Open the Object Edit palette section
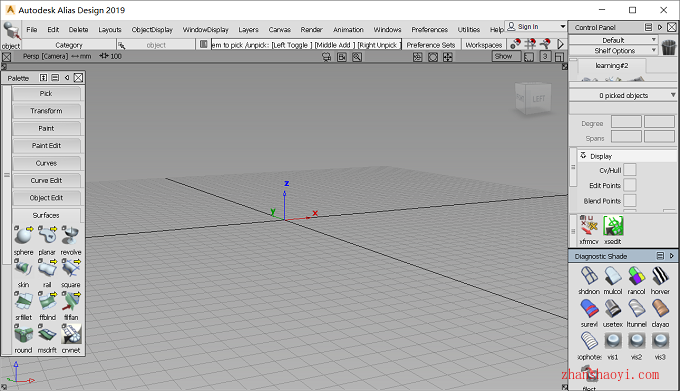680x391 pixels. click(x=46, y=198)
